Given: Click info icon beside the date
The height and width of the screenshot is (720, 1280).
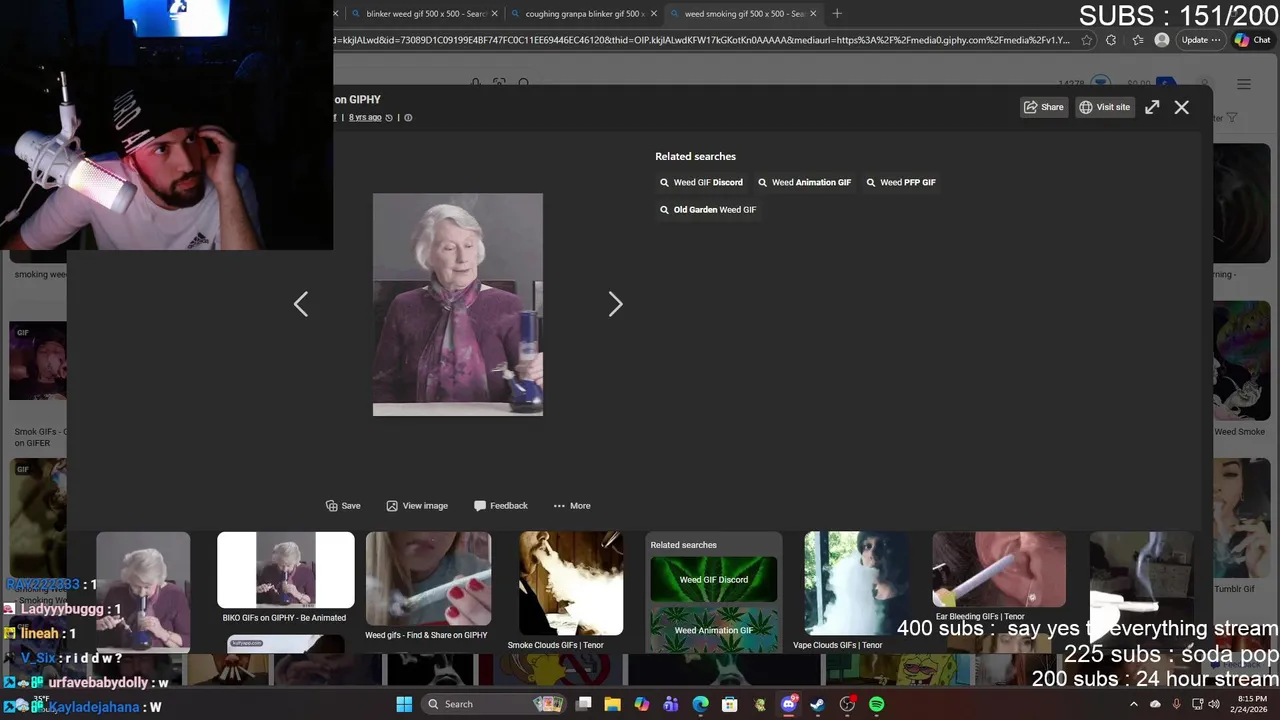Looking at the screenshot, I should [x=408, y=118].
